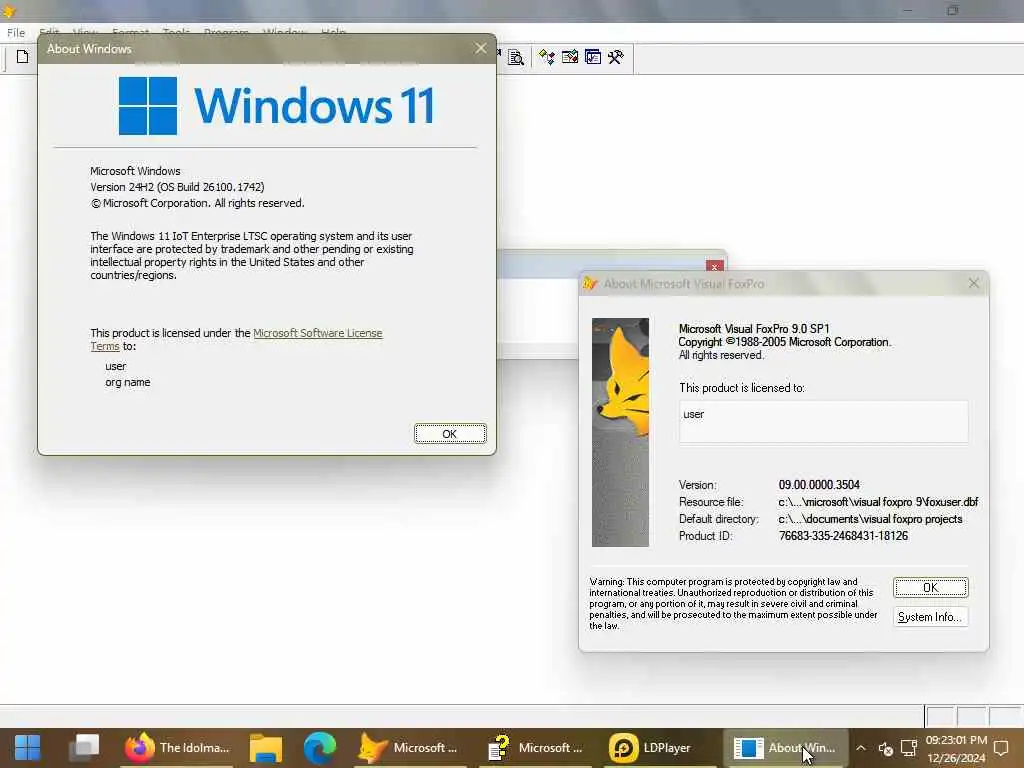Close the About Microsoft Visual FoxPro dialog
The image size is (1024, 768).
click(x=974, y=283)
